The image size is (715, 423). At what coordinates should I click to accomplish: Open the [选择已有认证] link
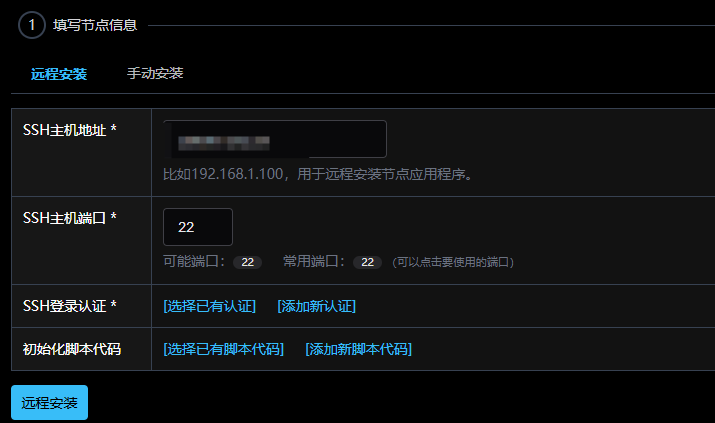pos(210,306)
